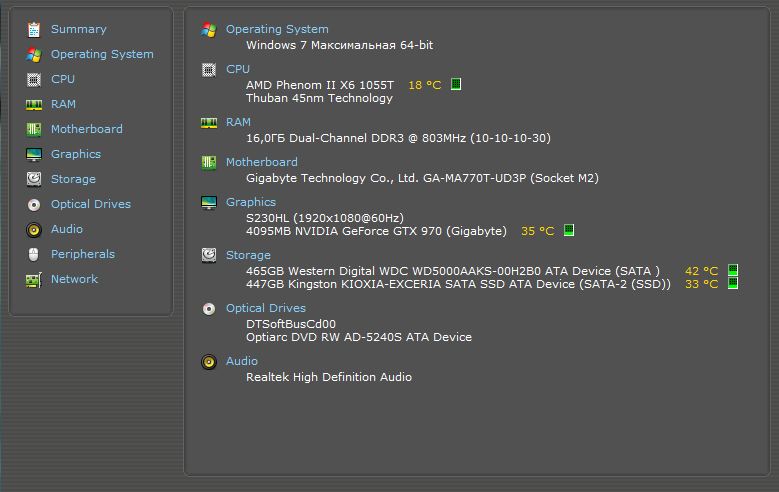Viewport: 779px width, 492px height.
Task: Click the Peripherals mouse icon in sidebar
Action: pyautogui.click(x=34, y=254)
